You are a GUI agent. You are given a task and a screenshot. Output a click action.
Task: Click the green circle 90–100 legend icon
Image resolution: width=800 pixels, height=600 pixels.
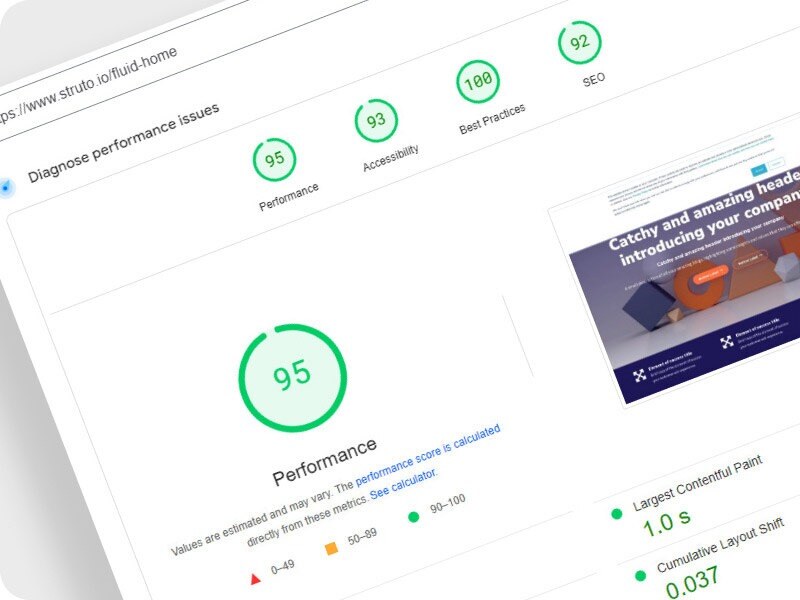[413, 517]
